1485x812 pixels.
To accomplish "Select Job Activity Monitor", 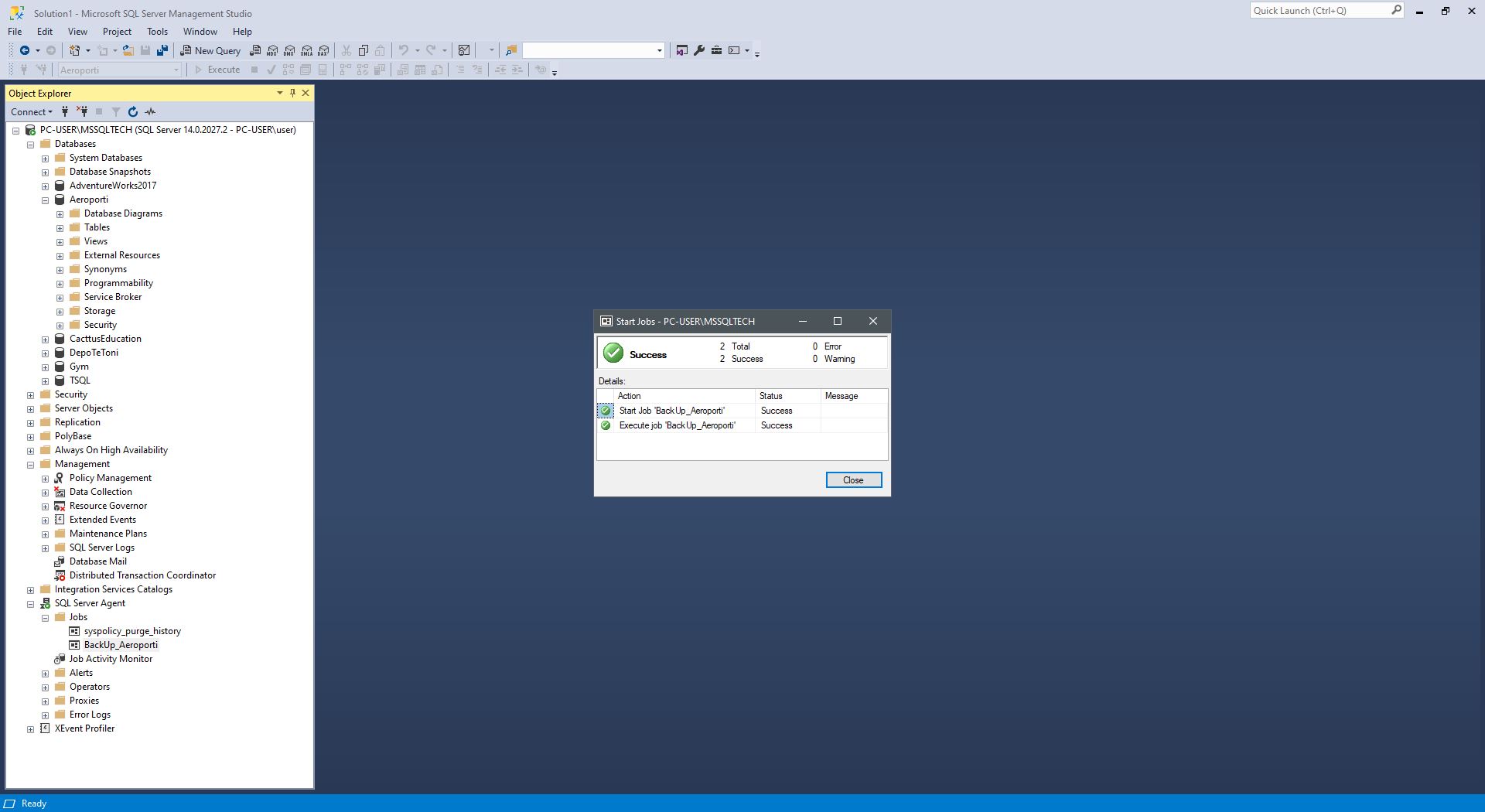I will 111,659.
